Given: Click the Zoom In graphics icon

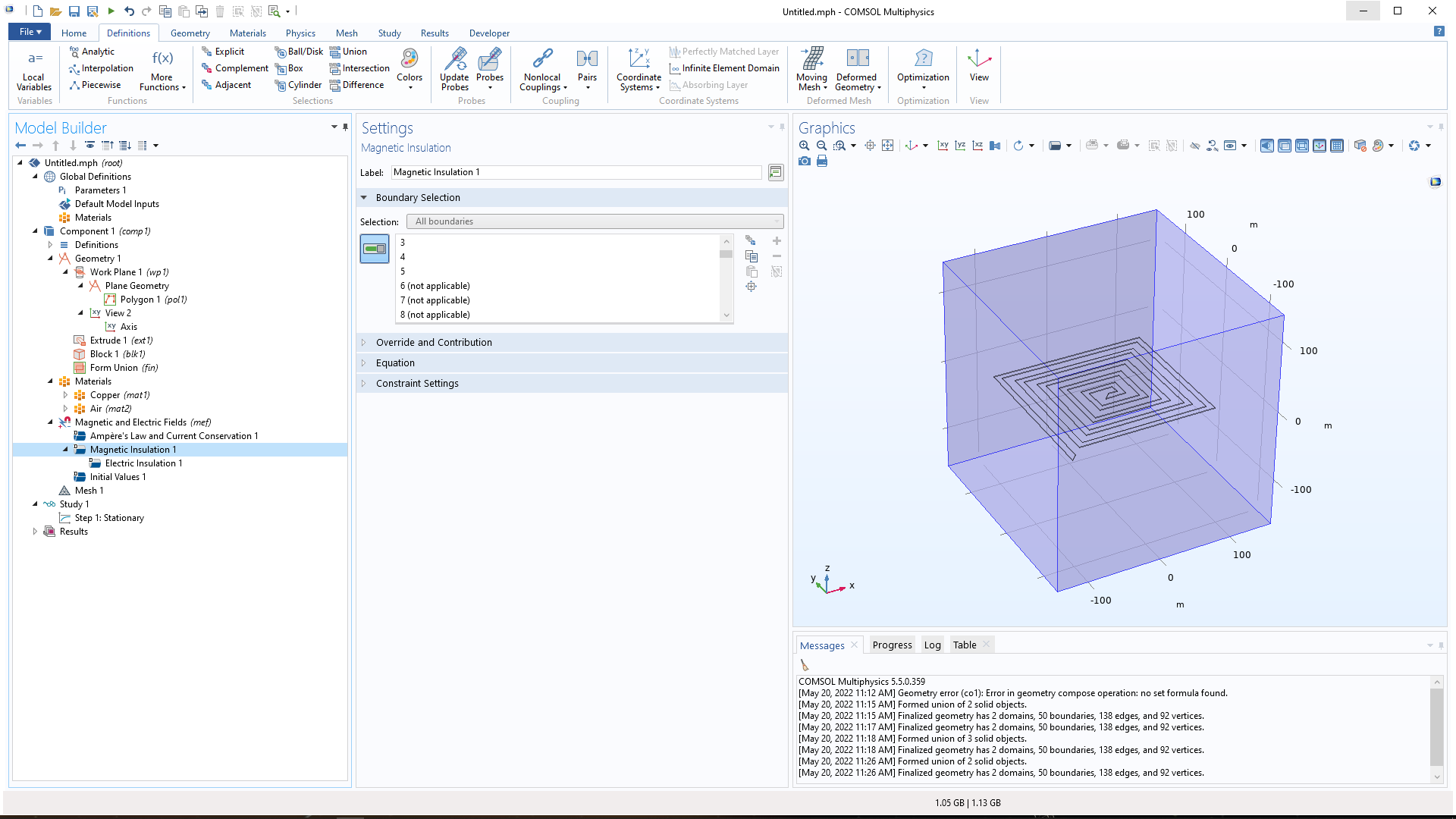Looking at the screenshot, I should click(x=804, y=146).
